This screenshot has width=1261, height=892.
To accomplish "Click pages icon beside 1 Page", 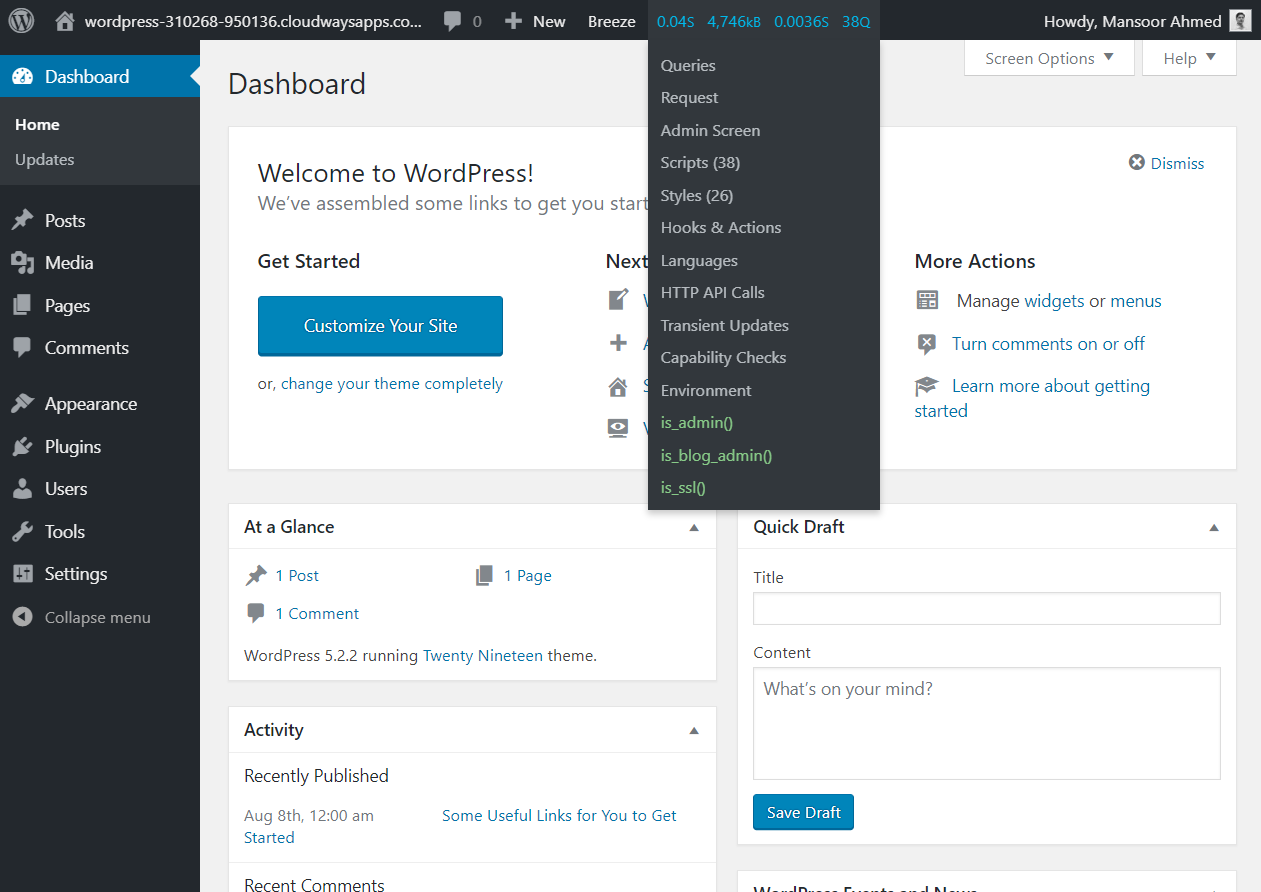I will 485,576.
